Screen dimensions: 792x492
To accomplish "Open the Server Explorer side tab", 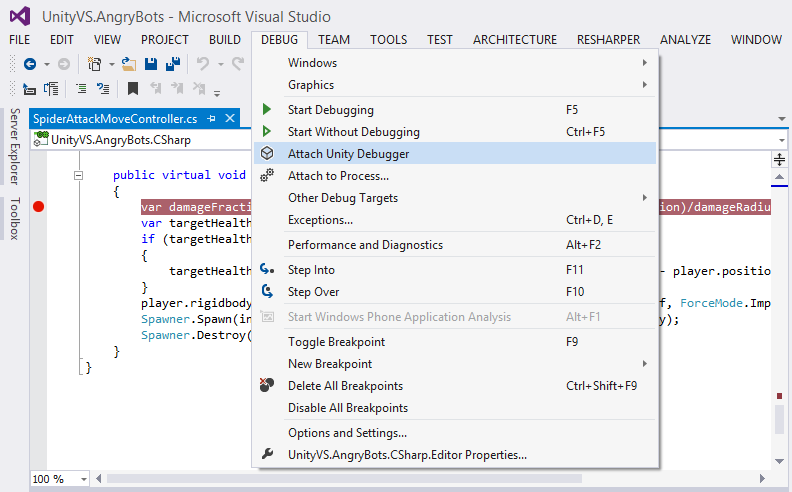I will coord(15,146).
